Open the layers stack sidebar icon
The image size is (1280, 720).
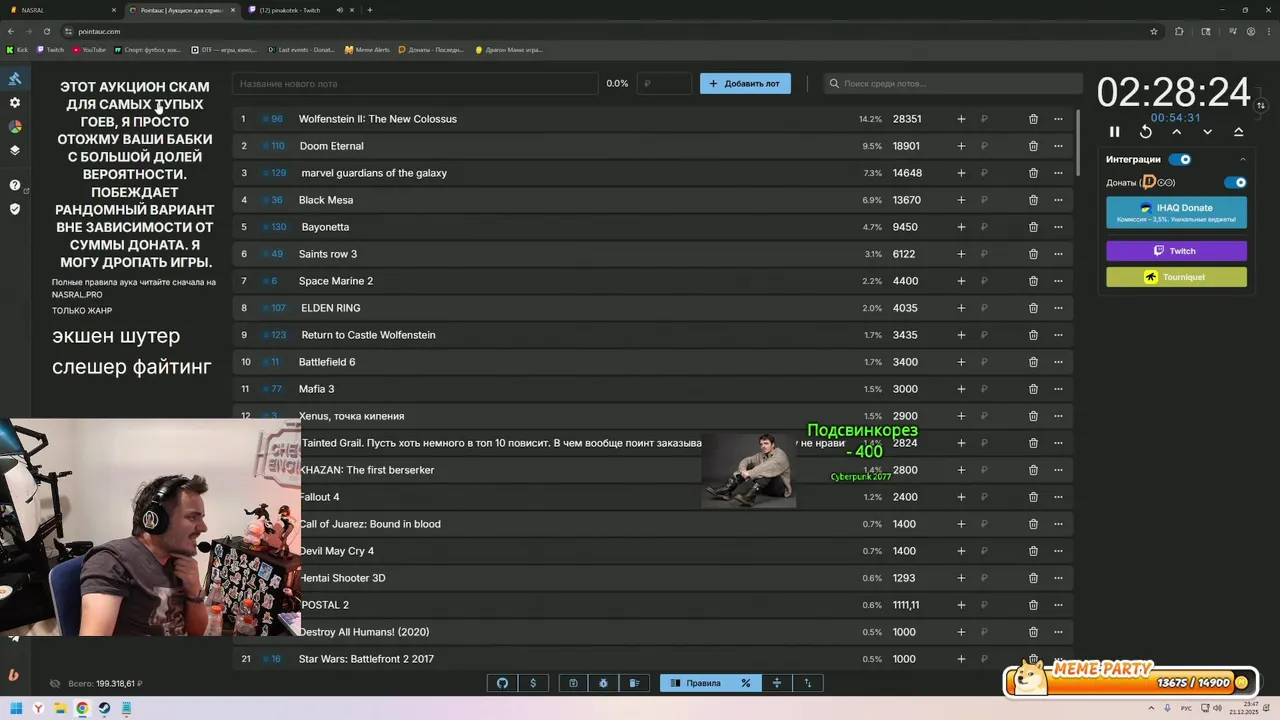pos(14,151)
